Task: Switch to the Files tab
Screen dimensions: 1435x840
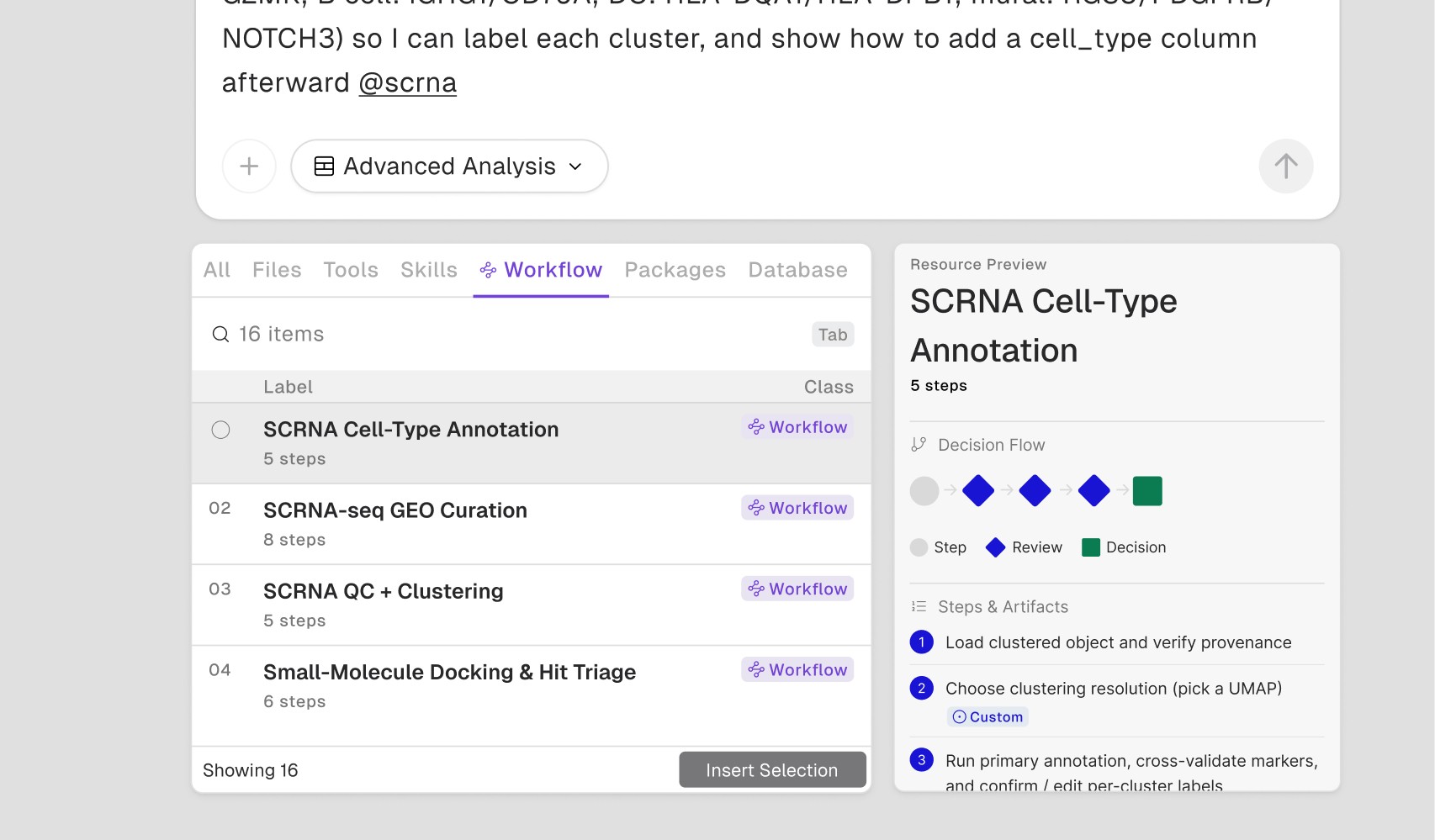Action: 277,270
